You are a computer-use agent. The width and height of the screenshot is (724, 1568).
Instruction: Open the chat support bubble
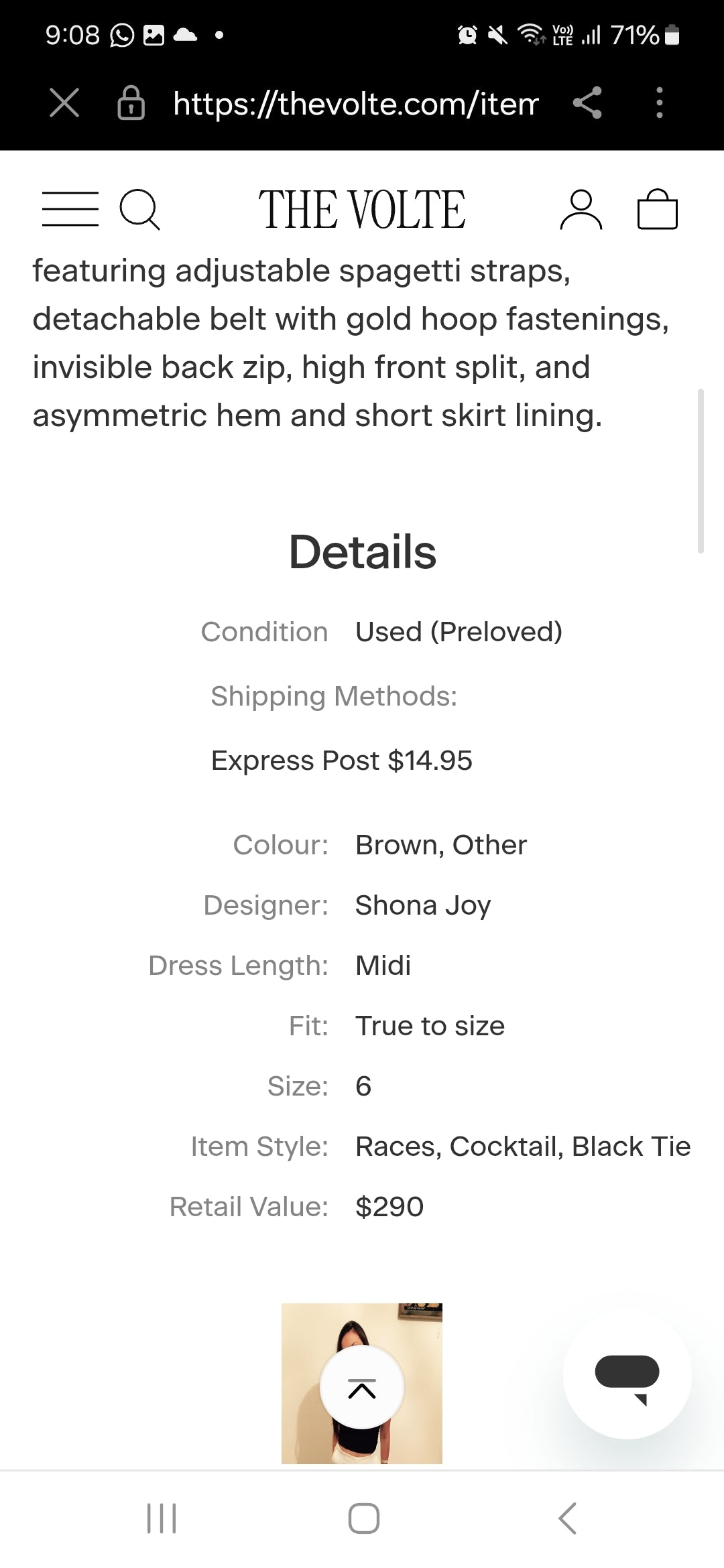coord(627,1375)
